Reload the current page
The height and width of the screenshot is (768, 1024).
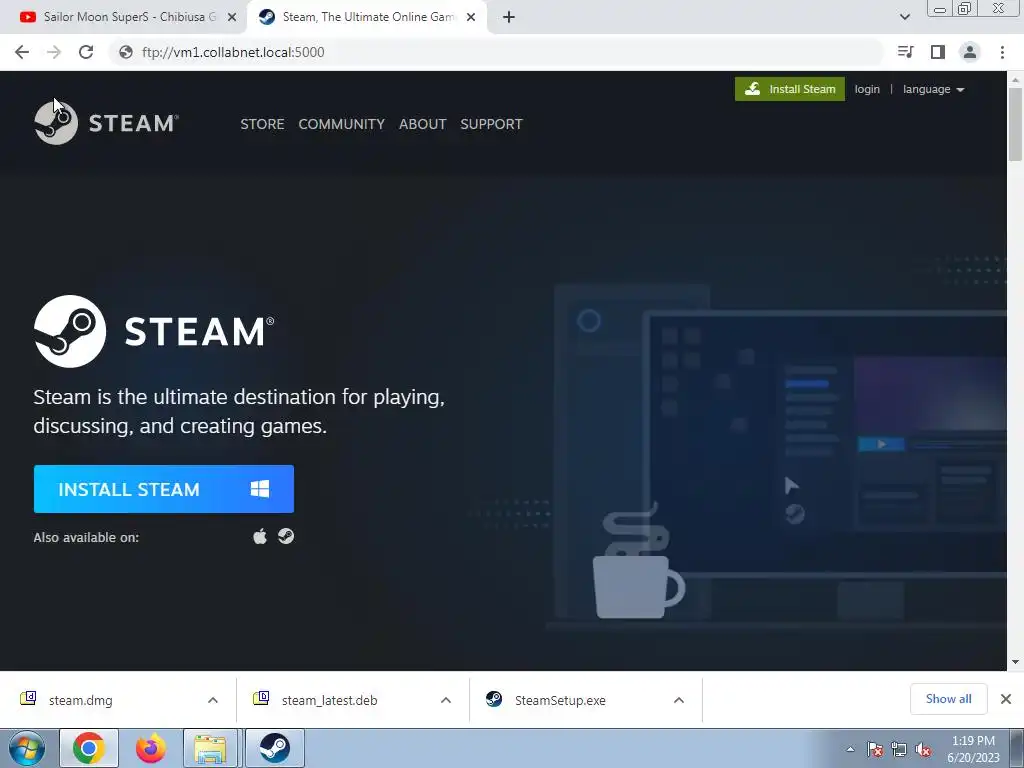[x=86, y=52]
